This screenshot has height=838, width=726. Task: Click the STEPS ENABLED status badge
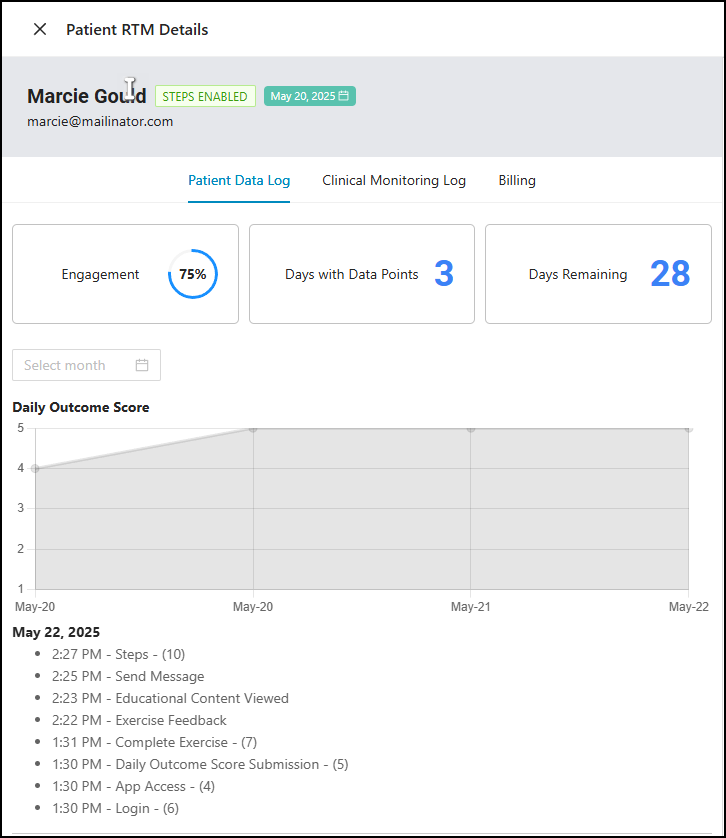pos(205,96)
